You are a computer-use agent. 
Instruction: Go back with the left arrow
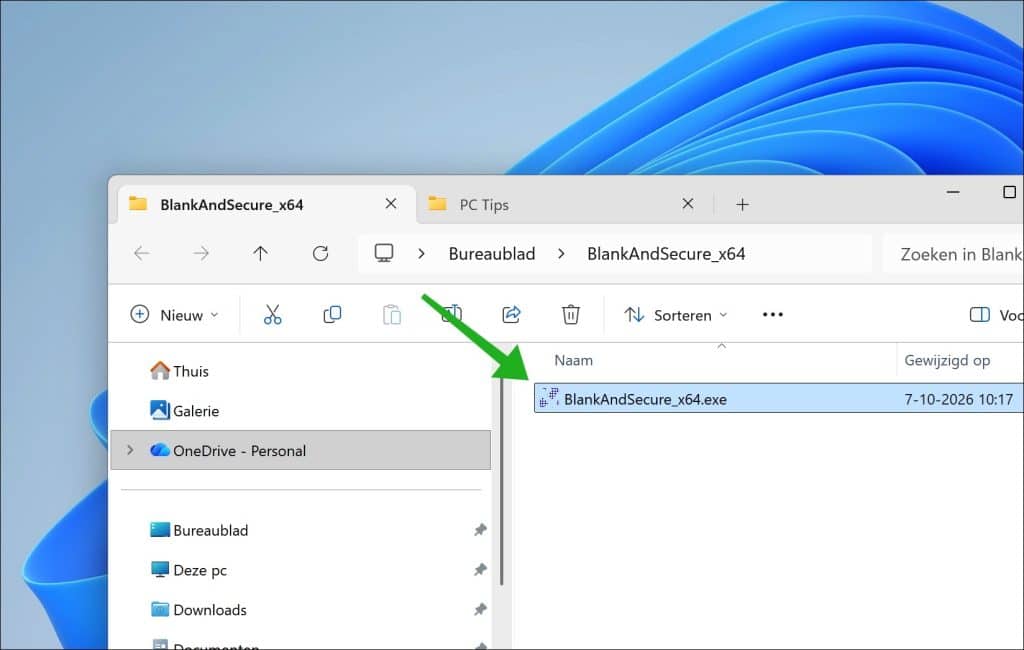click(x=142, y=253)
